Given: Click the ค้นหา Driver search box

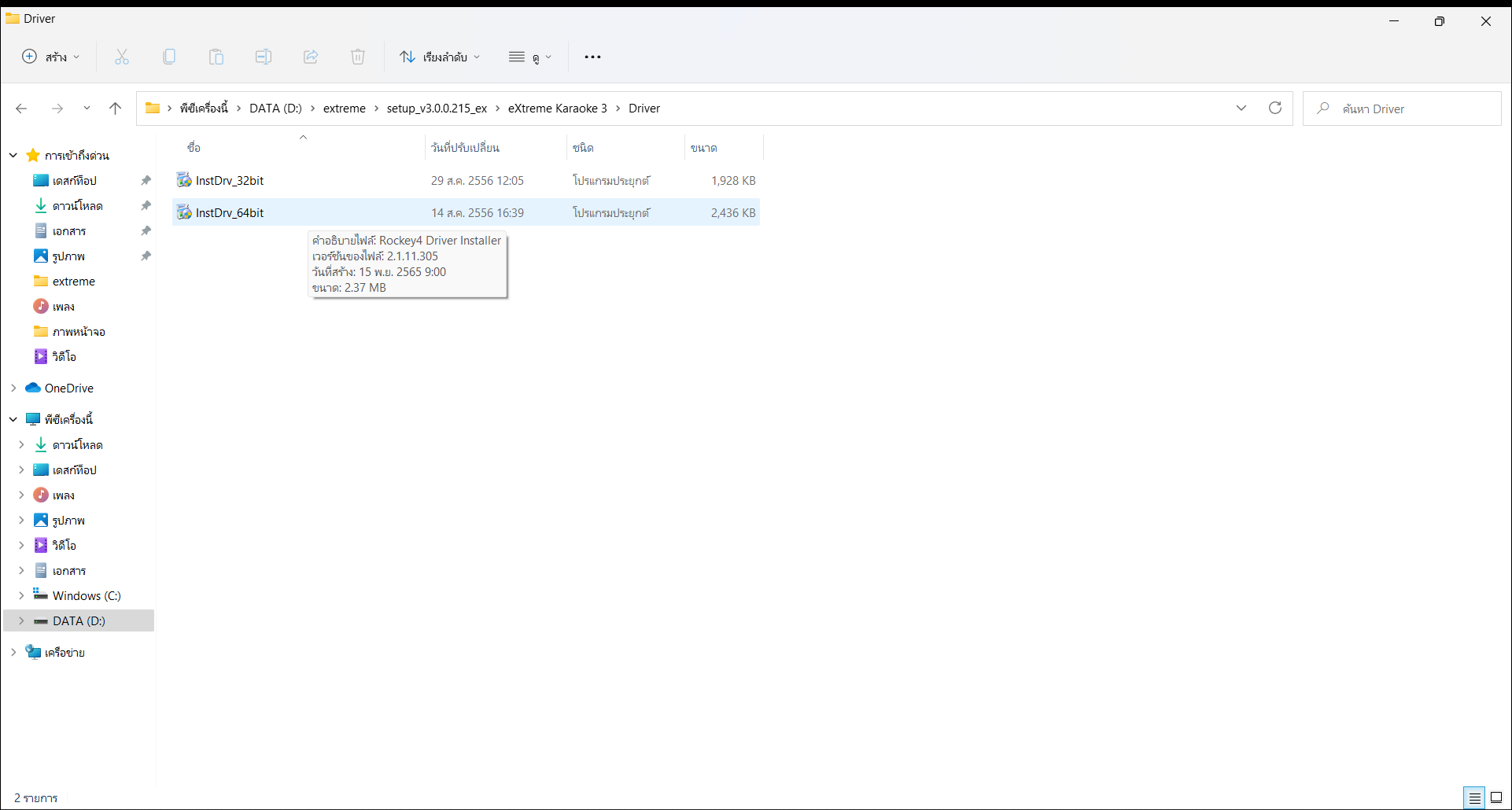Looking at the screenshot, I should (x=1402, y=109).
